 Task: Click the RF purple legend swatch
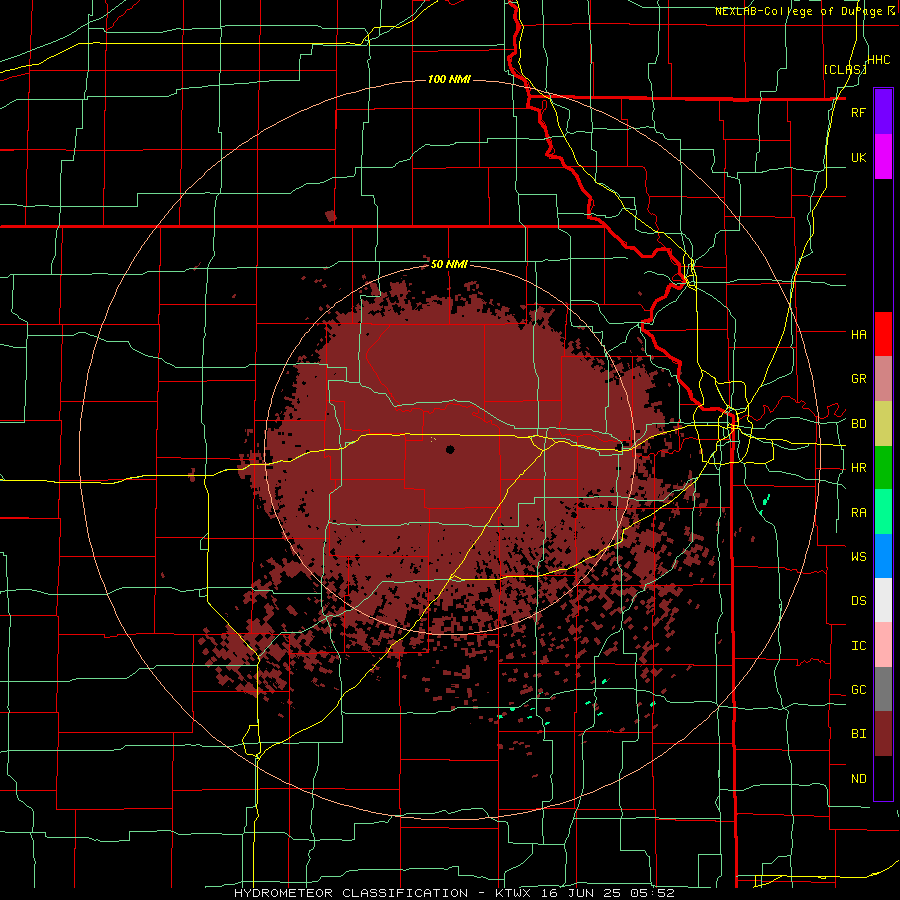(x=883, y=111)
